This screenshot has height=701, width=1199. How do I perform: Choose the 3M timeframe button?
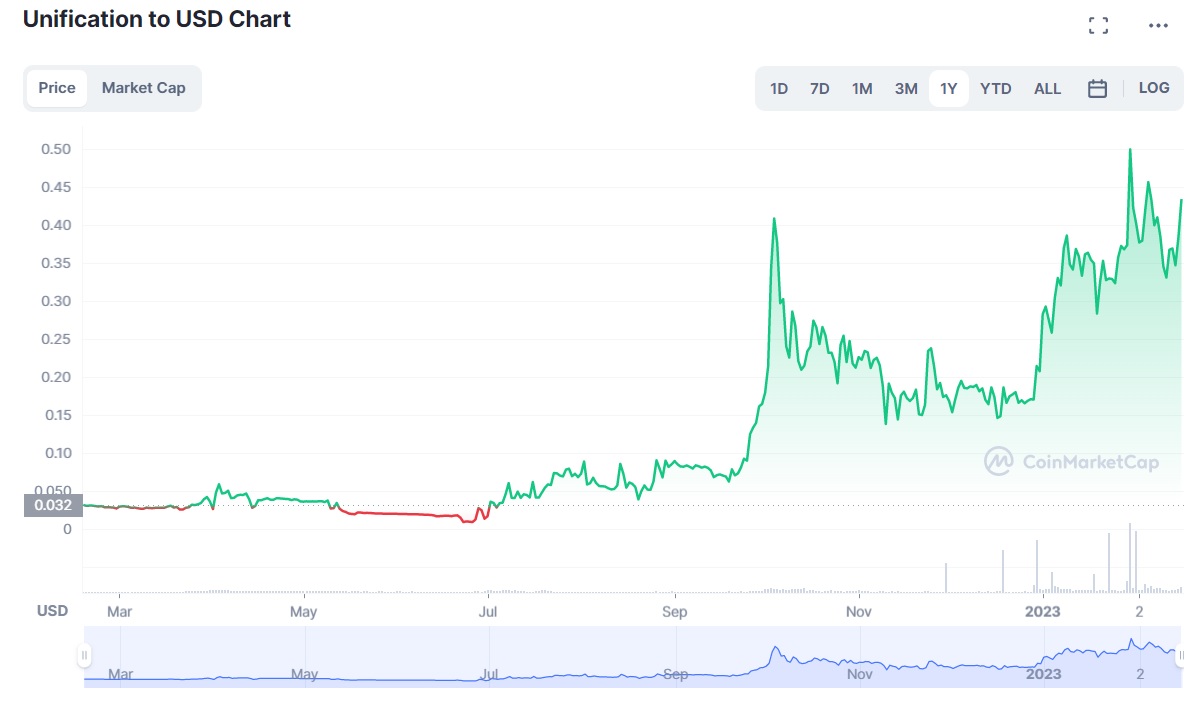point(905,88)
